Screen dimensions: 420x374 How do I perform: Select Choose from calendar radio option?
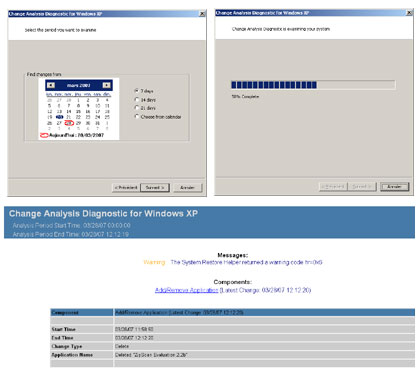click(137, 117)
